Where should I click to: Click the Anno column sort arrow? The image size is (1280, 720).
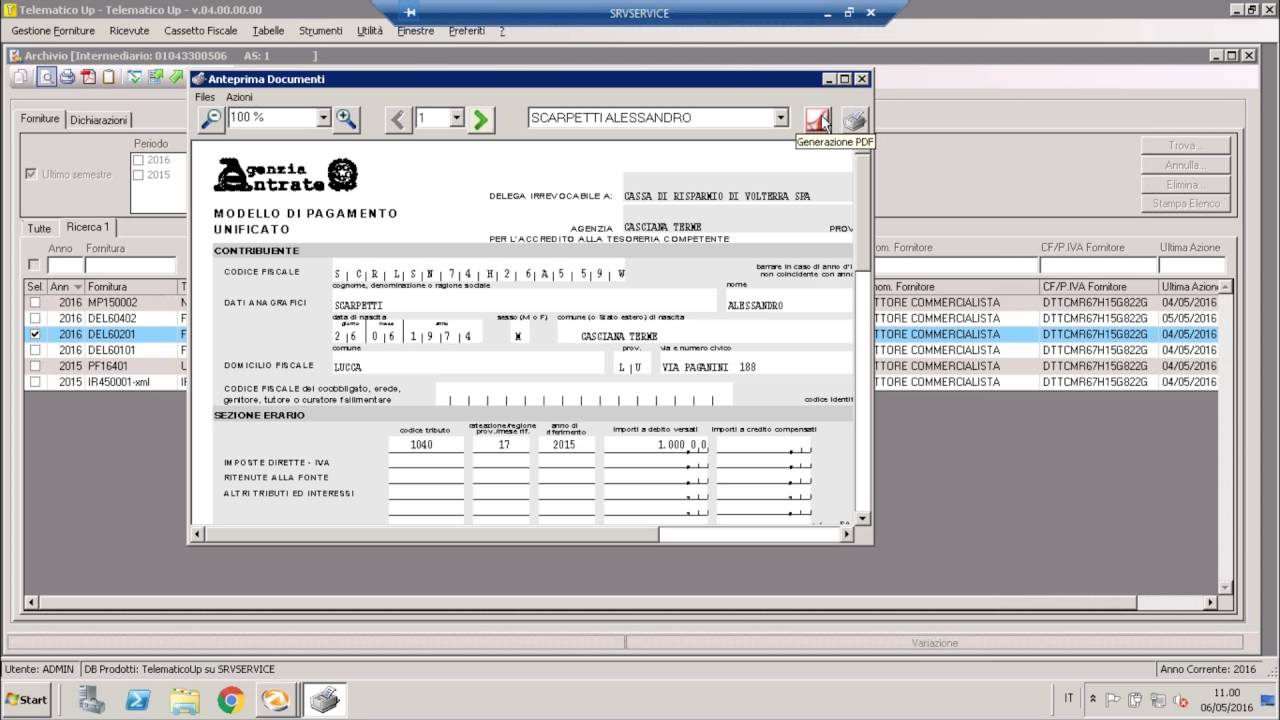tap(78, 287)
